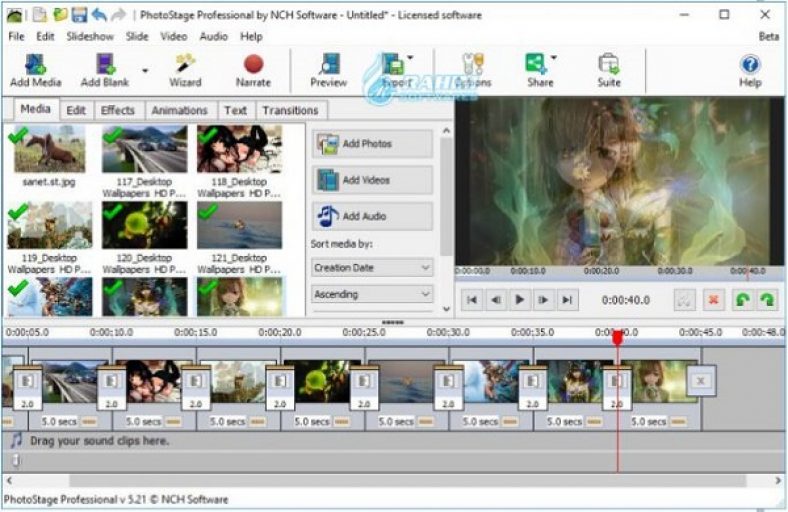Click the Help question mark icon
Viewport: 788px width, 512px height.
tap(749, 66)
